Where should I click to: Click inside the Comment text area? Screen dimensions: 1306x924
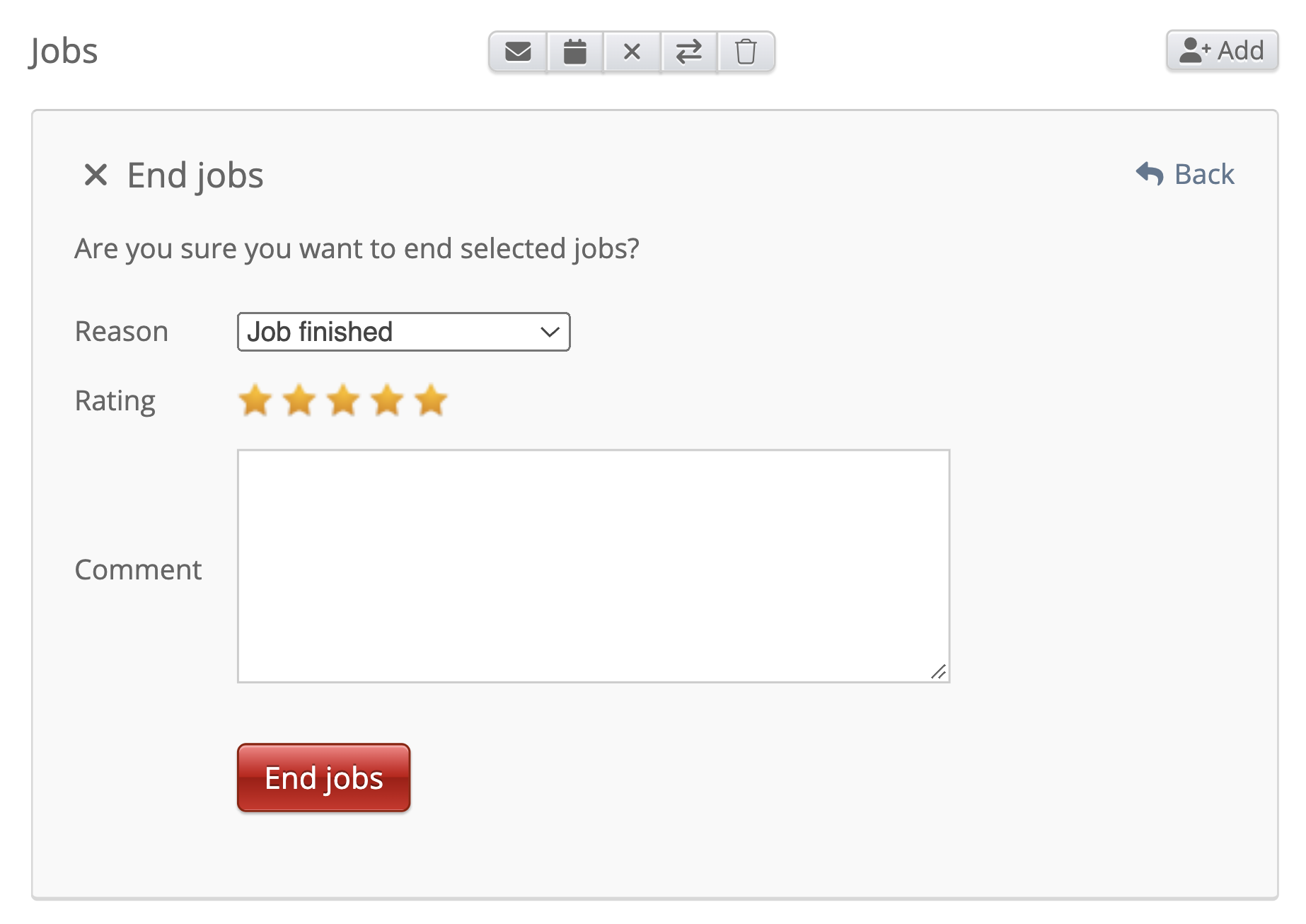593,565
